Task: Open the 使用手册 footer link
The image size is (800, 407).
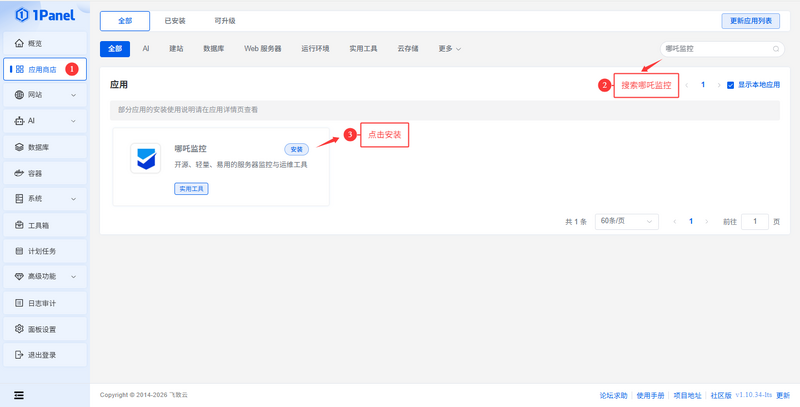Action: point(651,396)
